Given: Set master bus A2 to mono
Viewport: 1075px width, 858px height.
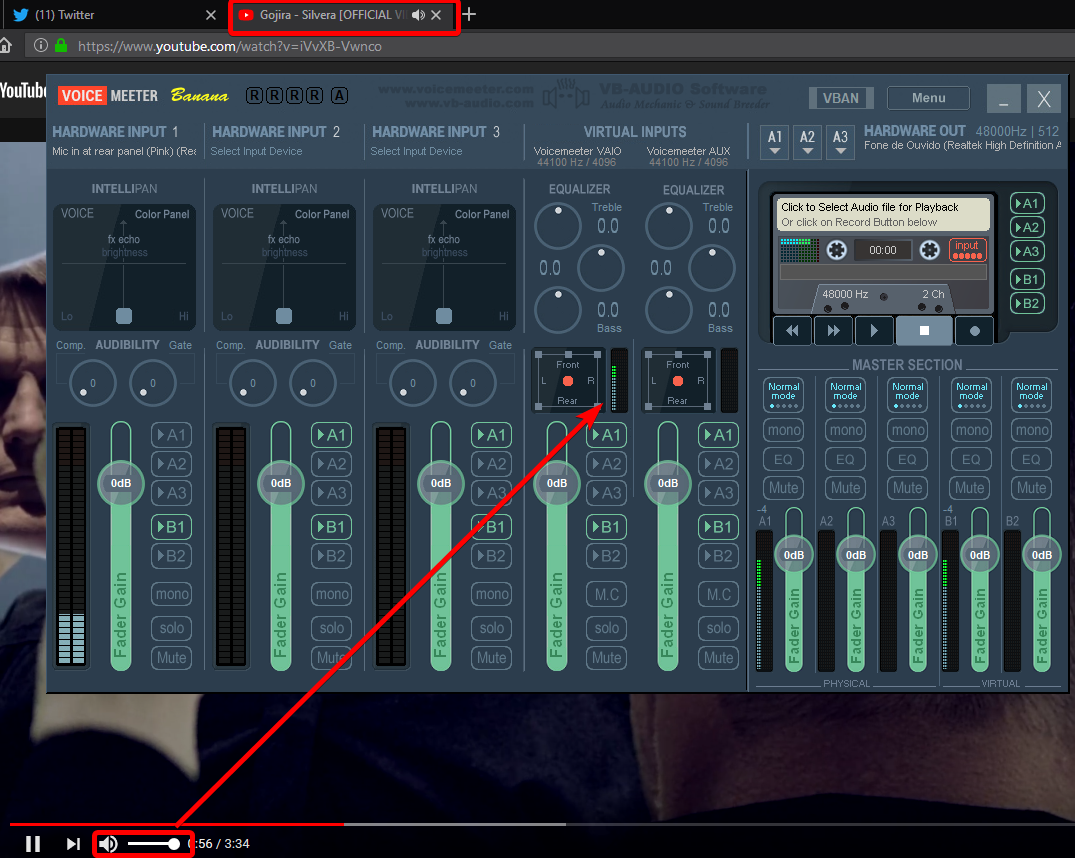Looking at the screenshot, I should 846,430.
